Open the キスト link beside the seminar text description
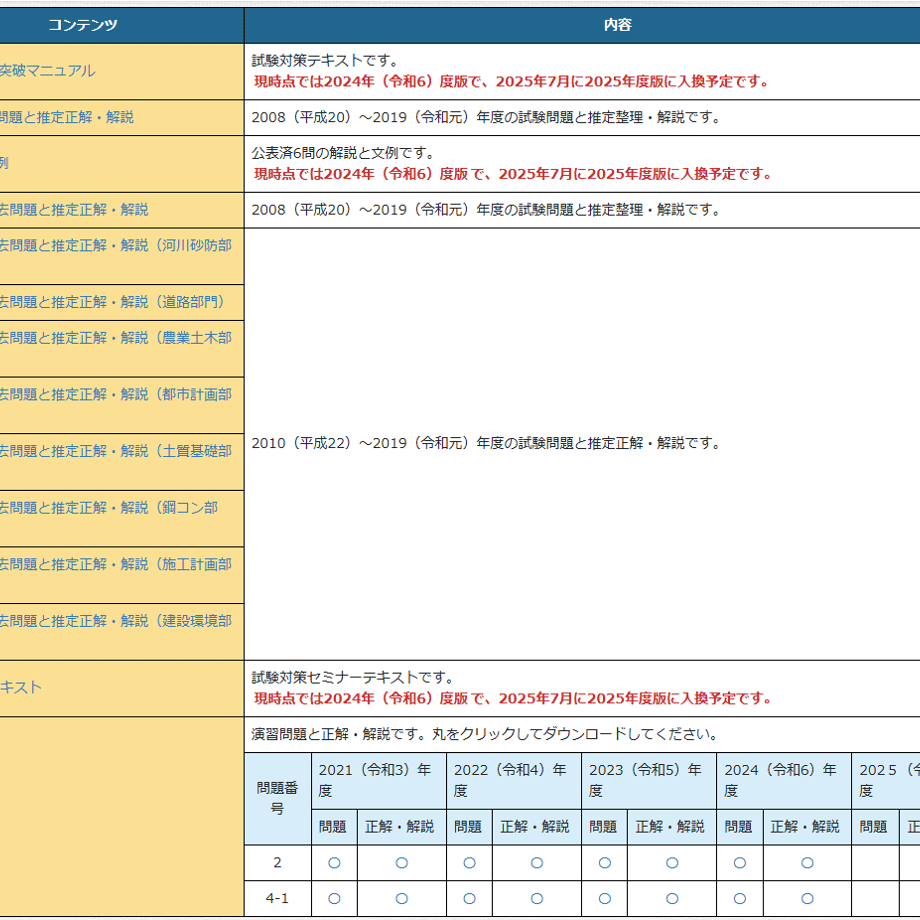Screen dimensions: 920x920 [21, 688]
